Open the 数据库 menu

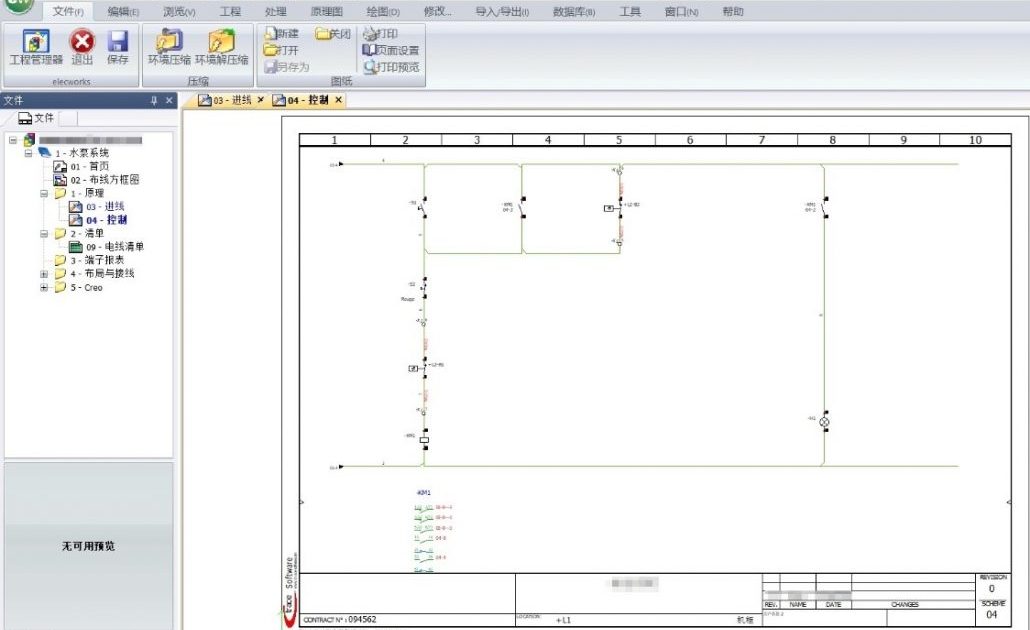point(574,11)
